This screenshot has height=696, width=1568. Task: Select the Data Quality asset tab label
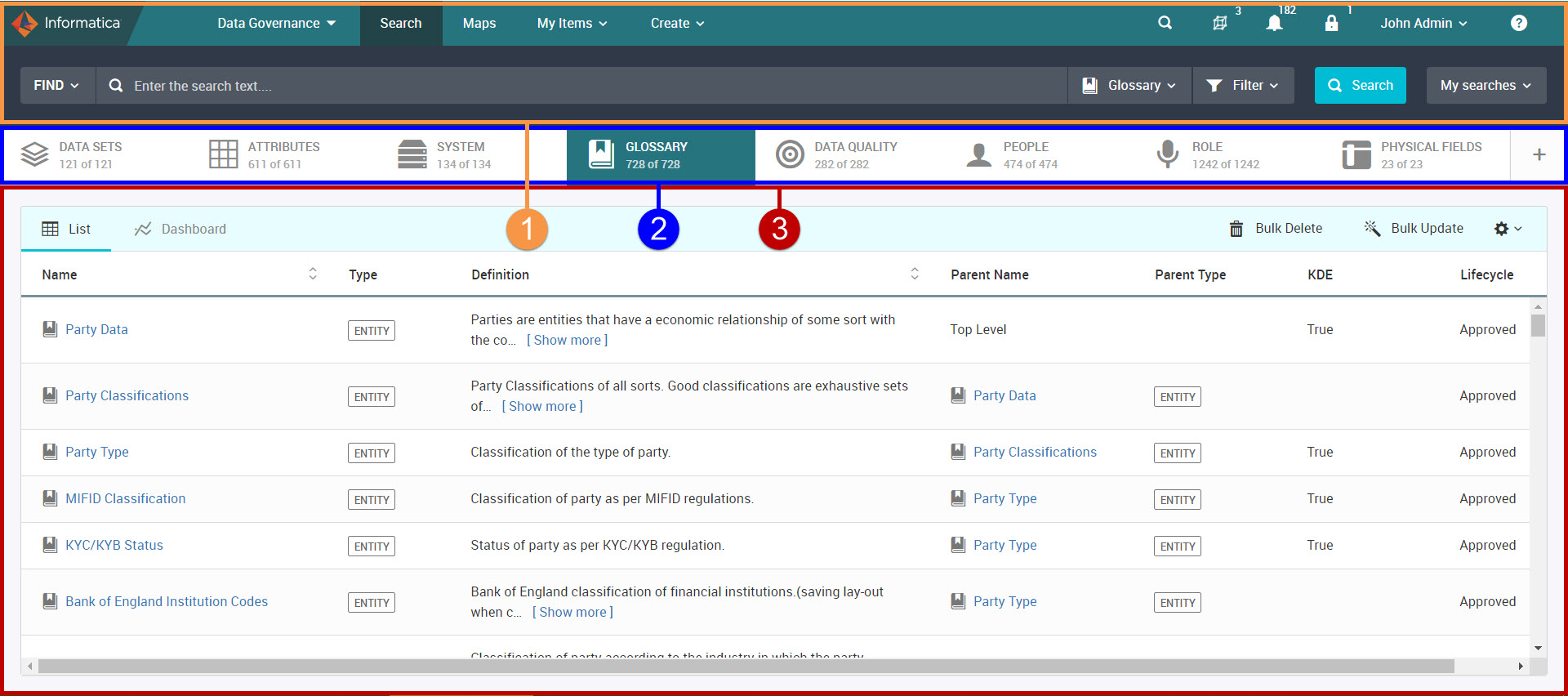click(x=855, y=146)
